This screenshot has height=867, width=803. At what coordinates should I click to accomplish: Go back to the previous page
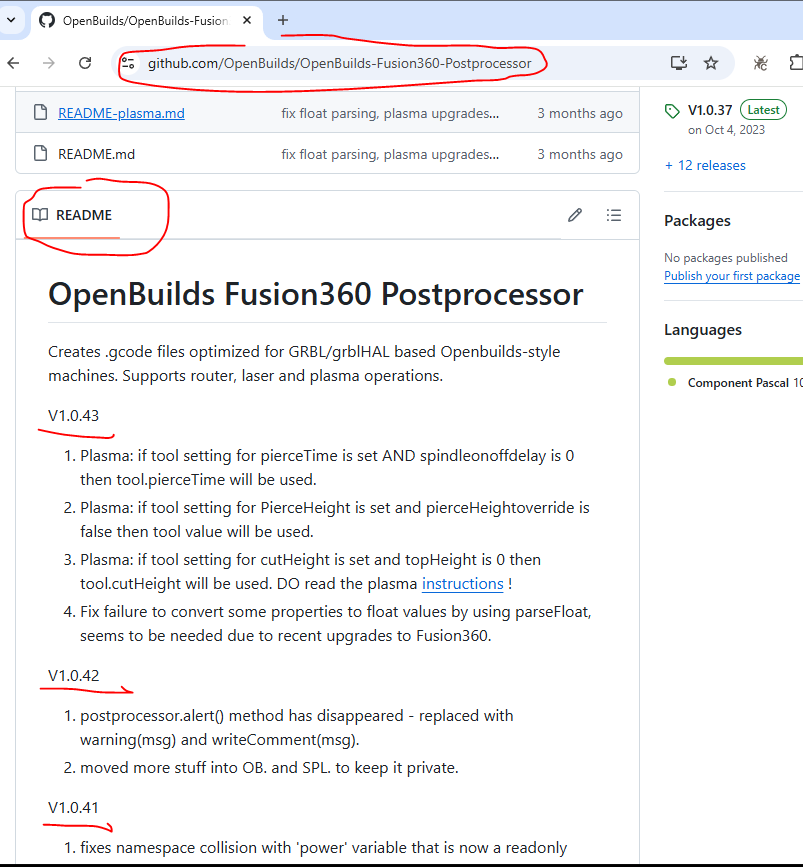point(14,63)
